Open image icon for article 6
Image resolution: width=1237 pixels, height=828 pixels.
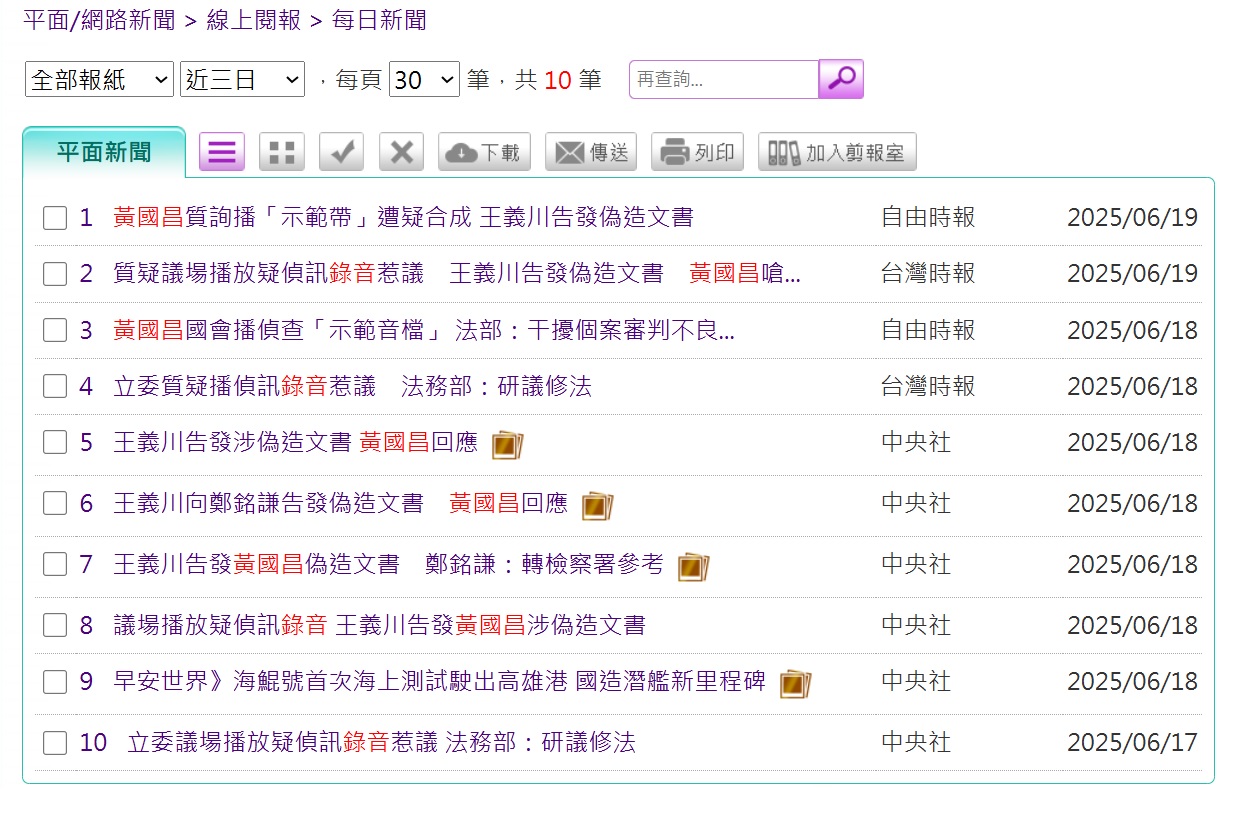tap(598, 505)
